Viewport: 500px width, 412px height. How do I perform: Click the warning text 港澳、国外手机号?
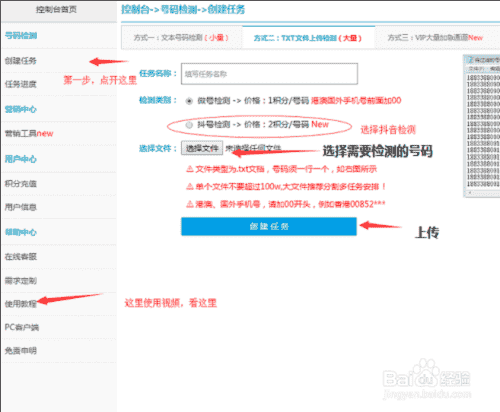point(286,204)
